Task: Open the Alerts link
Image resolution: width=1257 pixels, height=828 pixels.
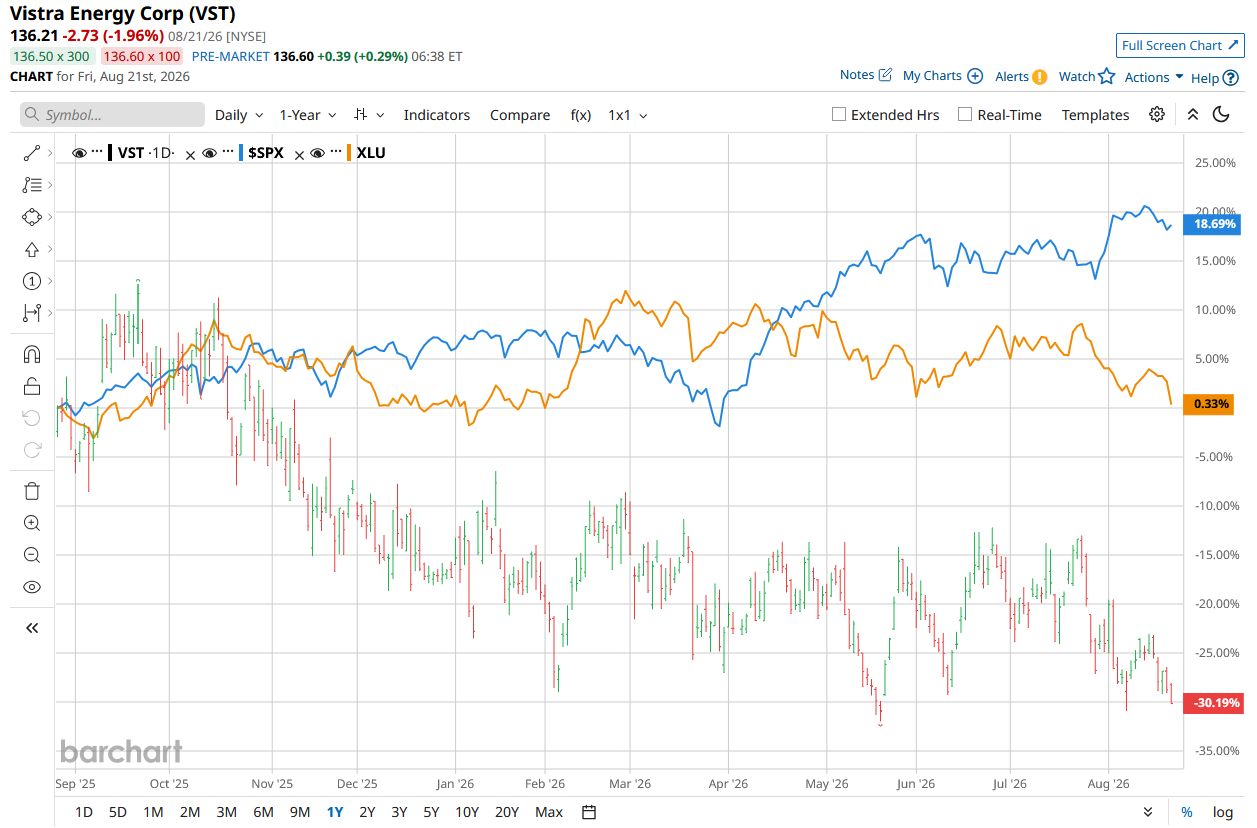Action: [1012, 76]
